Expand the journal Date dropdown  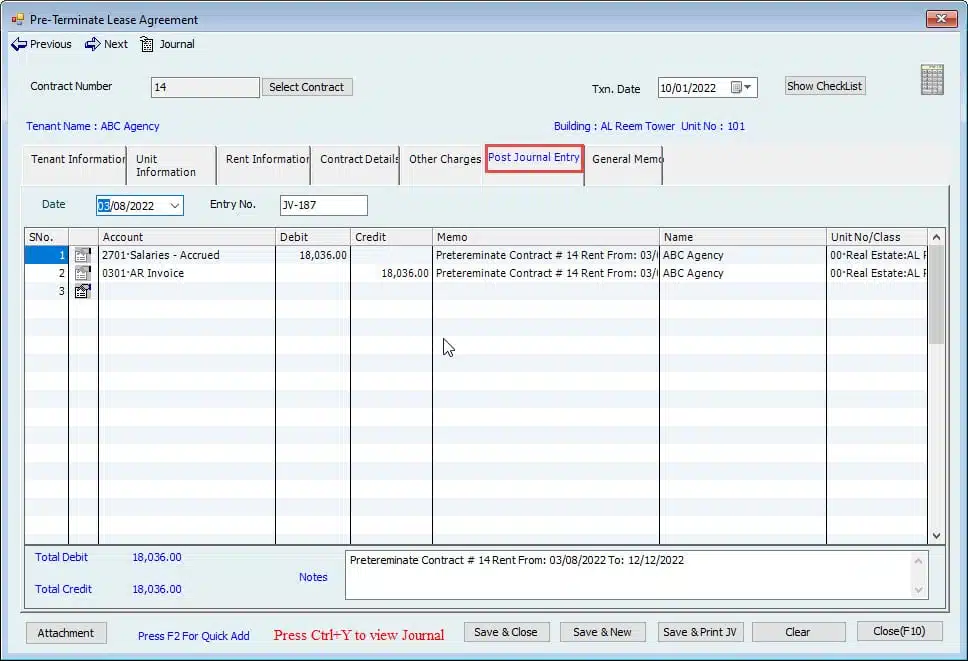pos(175,206)
